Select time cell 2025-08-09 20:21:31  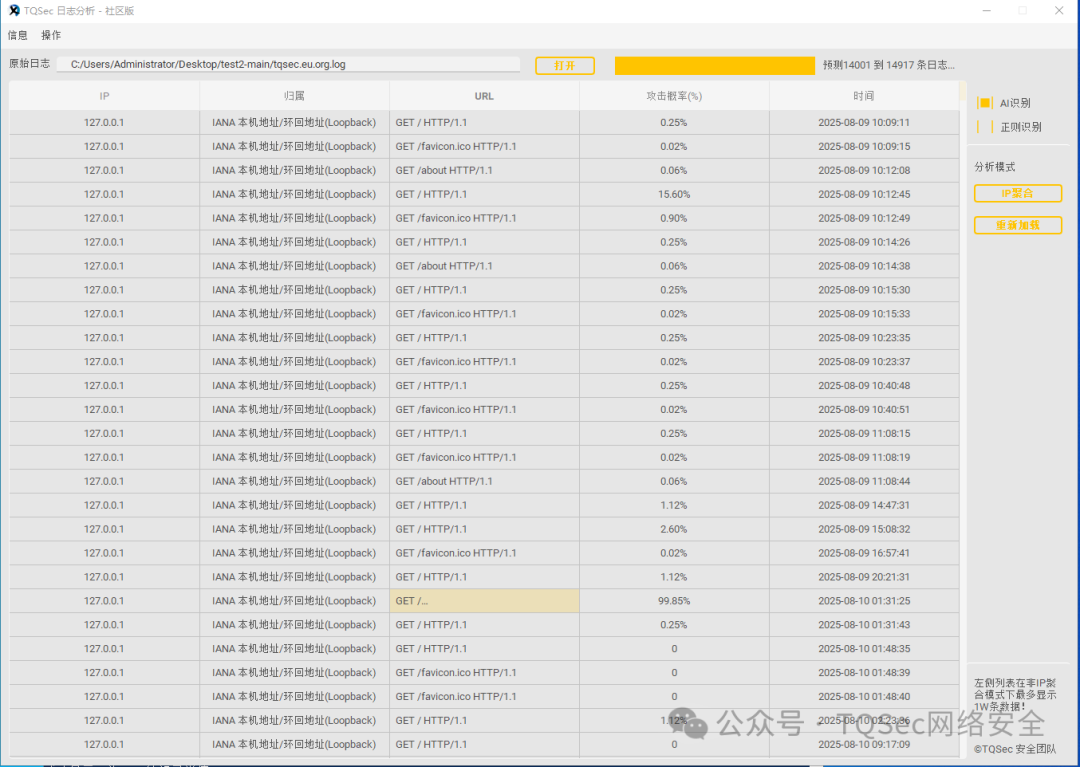tap(864, 577)
